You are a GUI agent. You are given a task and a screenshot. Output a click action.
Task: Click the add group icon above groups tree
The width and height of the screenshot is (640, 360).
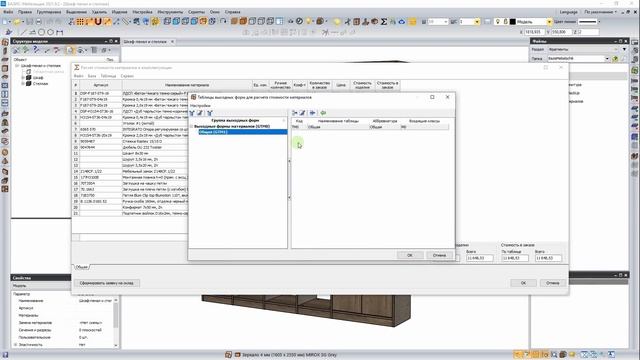click(x=192, y=113)
